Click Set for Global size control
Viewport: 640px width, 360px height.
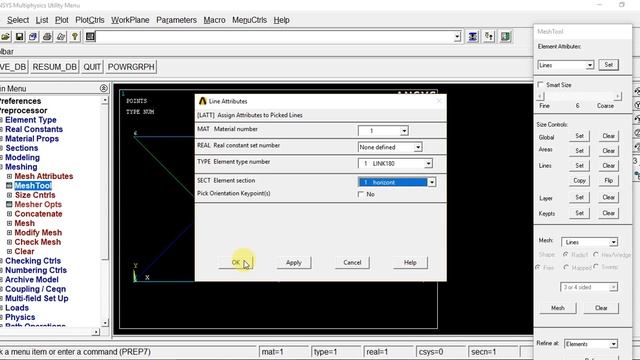tap(580, 136)
